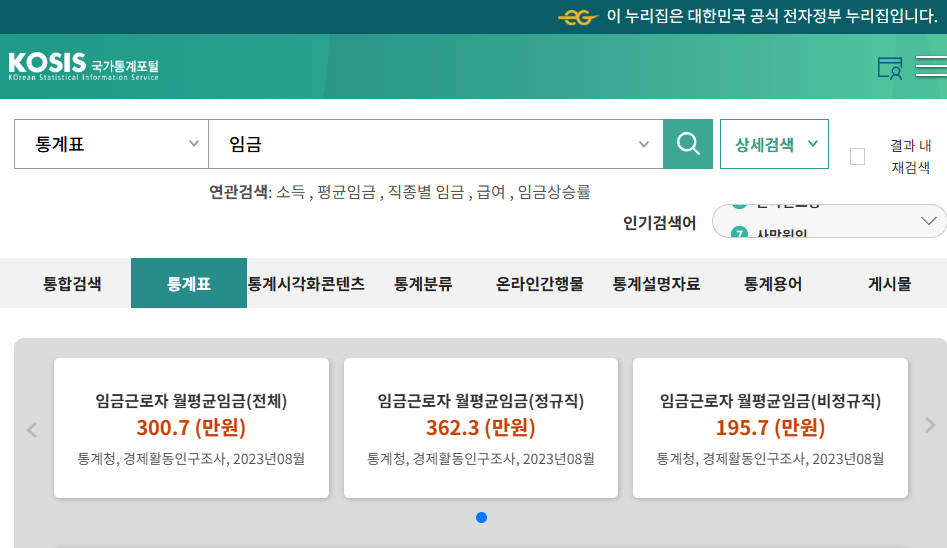The width and height of the screenshot is (947, 548).
Task: Go to the 통계설명자료 tab
Action: (x=656, y=283)
